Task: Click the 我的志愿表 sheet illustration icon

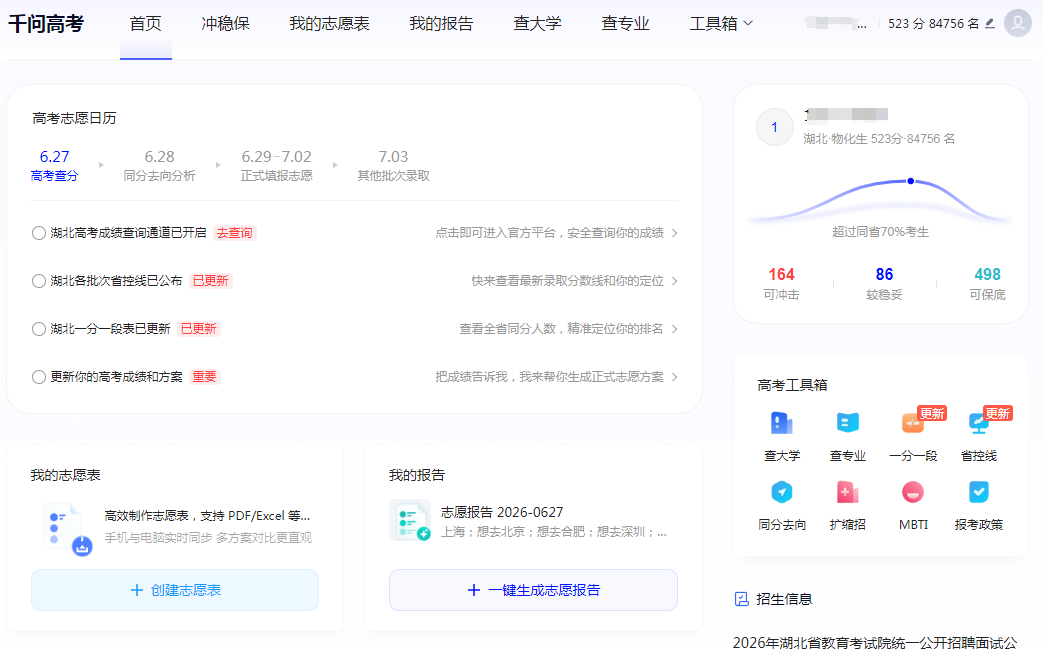Action: 67,529
